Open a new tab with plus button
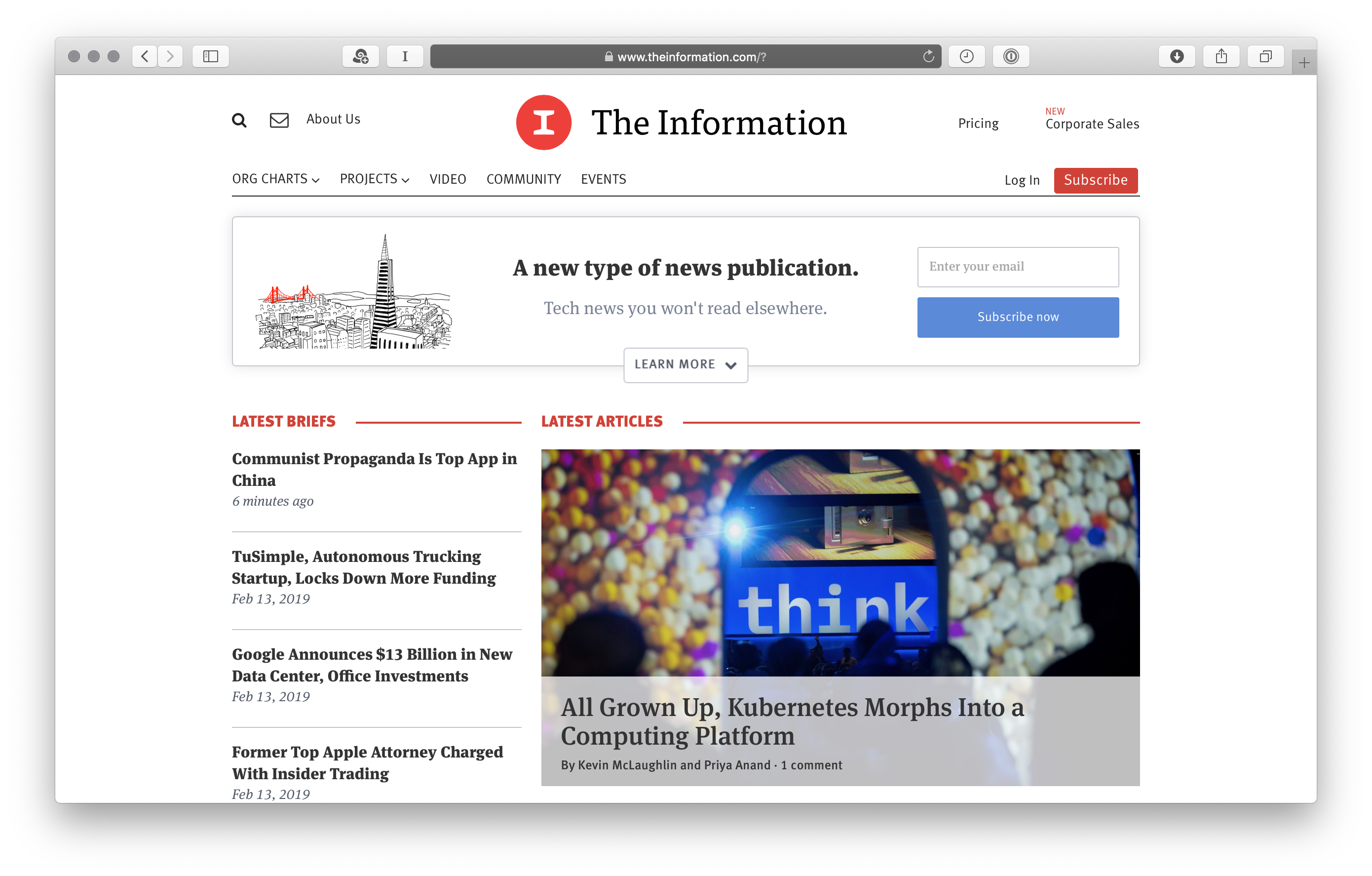1372x876 pixels. coord(1303,63)
